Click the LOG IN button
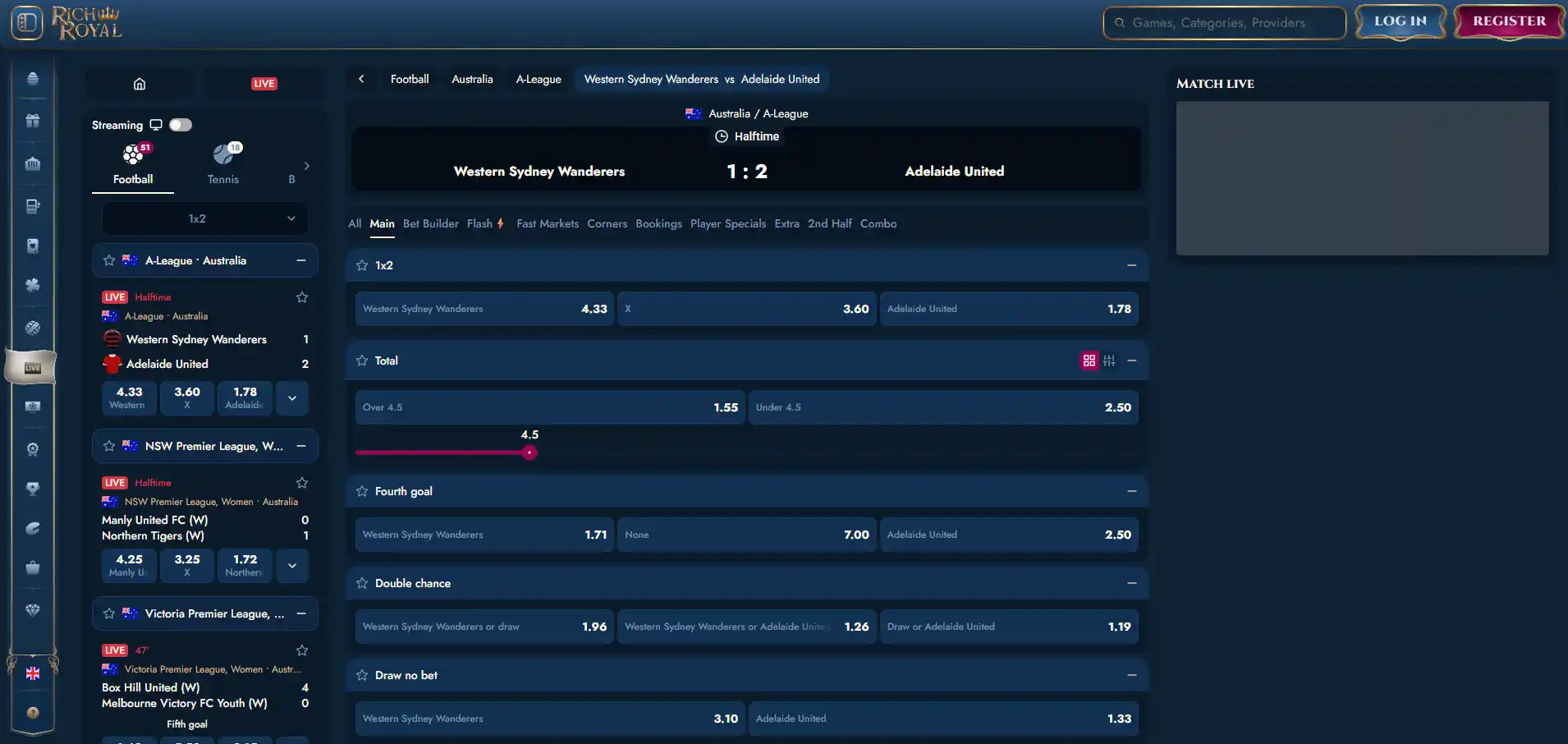 [1401, 21]
